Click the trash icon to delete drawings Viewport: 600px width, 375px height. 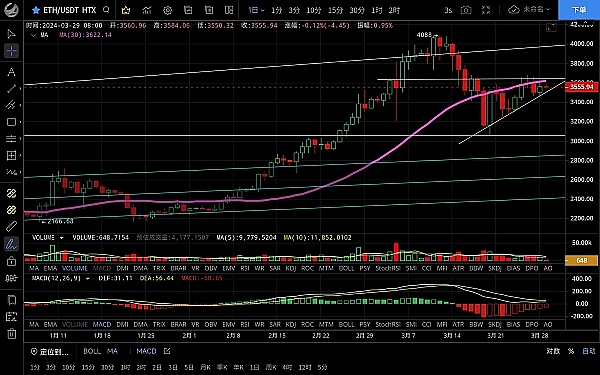pyautogui.click(x=11, y=333)
